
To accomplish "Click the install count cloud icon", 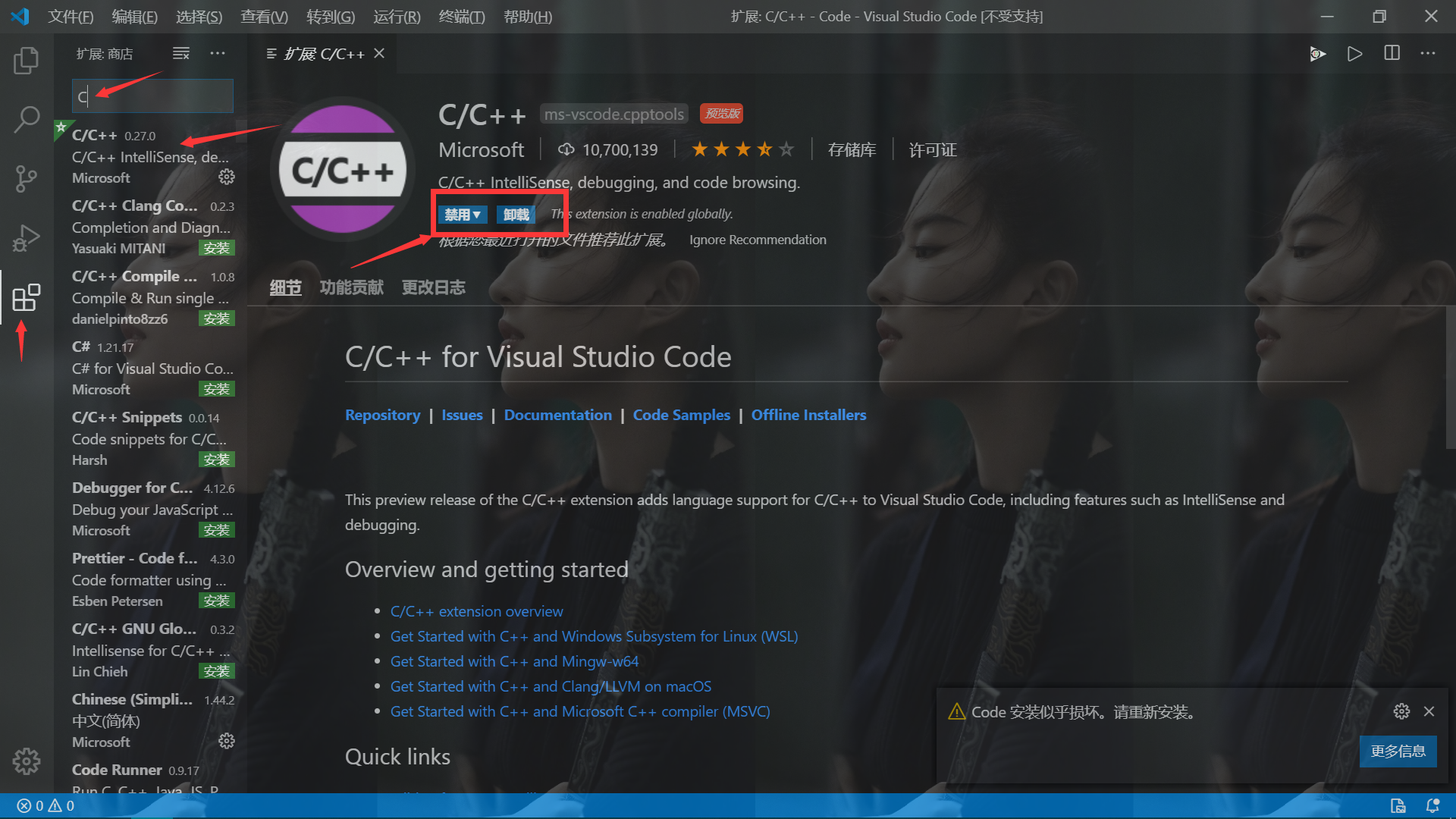I will point(566,150).
